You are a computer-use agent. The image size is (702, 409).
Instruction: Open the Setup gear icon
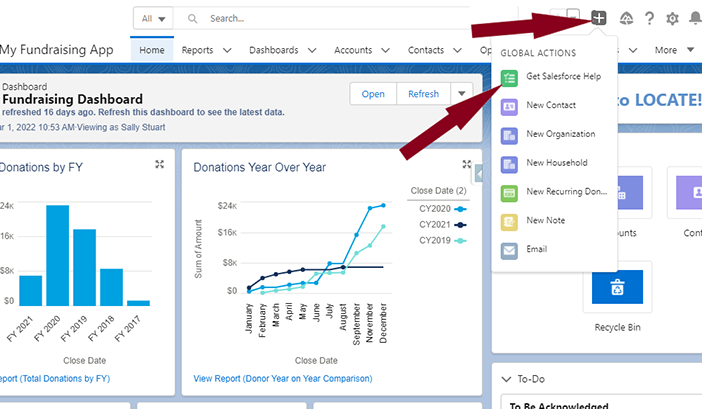672,18
